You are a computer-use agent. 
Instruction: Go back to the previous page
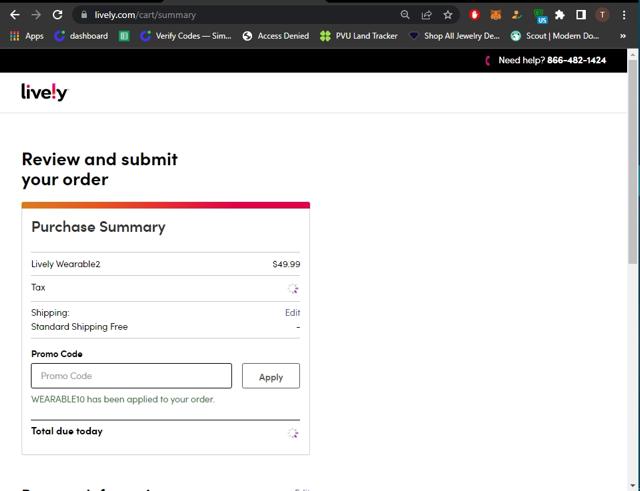pos(15,15)
